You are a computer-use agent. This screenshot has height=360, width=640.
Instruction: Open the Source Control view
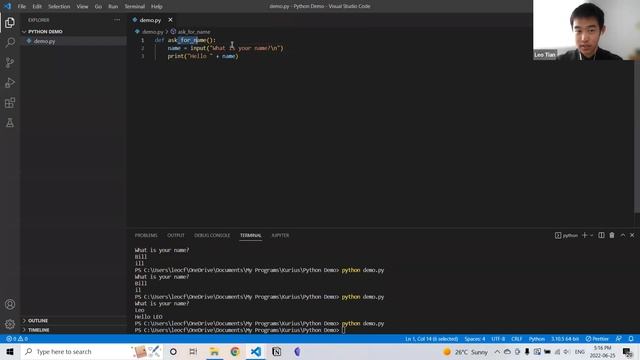10,62
